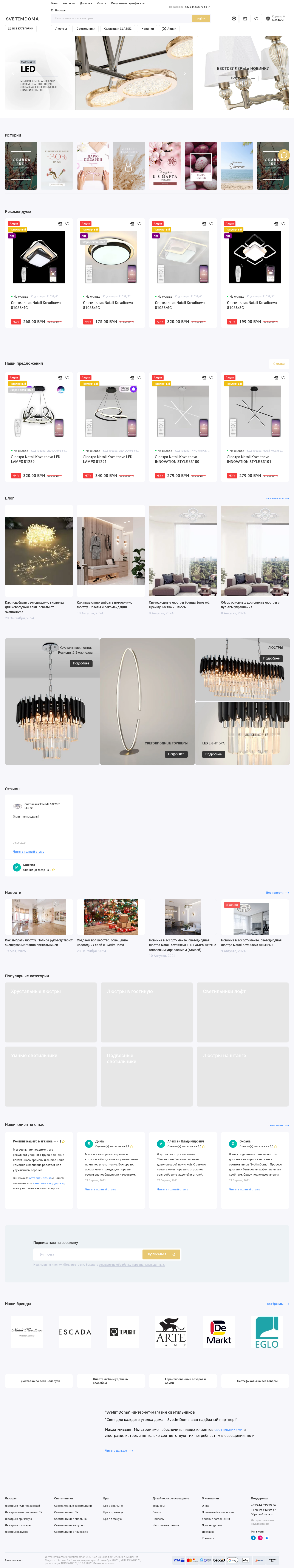The image size is (294, 1568).
Task: Open the СКИДКА 25% story thumbnail
Action: (21, 166)
